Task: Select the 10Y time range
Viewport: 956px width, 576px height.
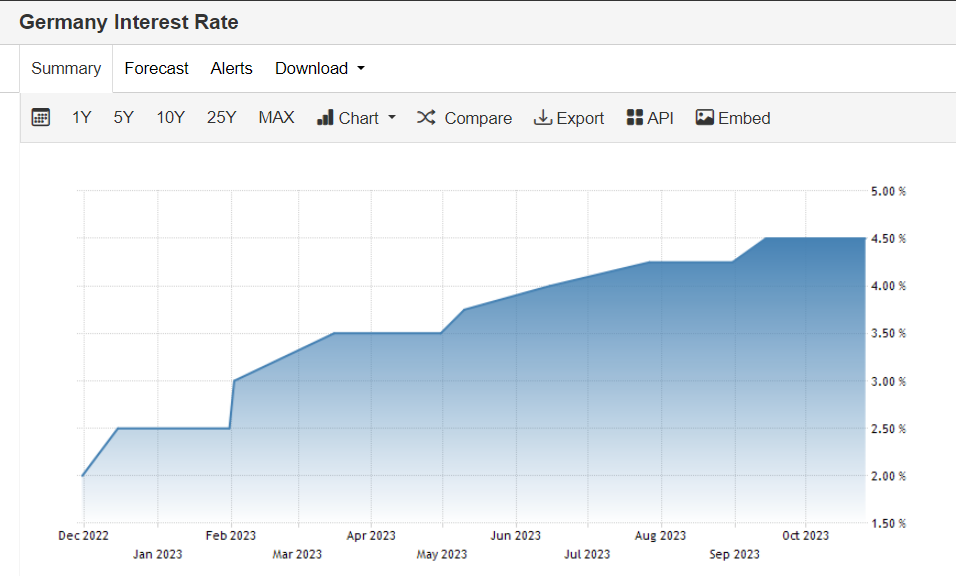Action: pyautogui.click(x=170, y=118)
